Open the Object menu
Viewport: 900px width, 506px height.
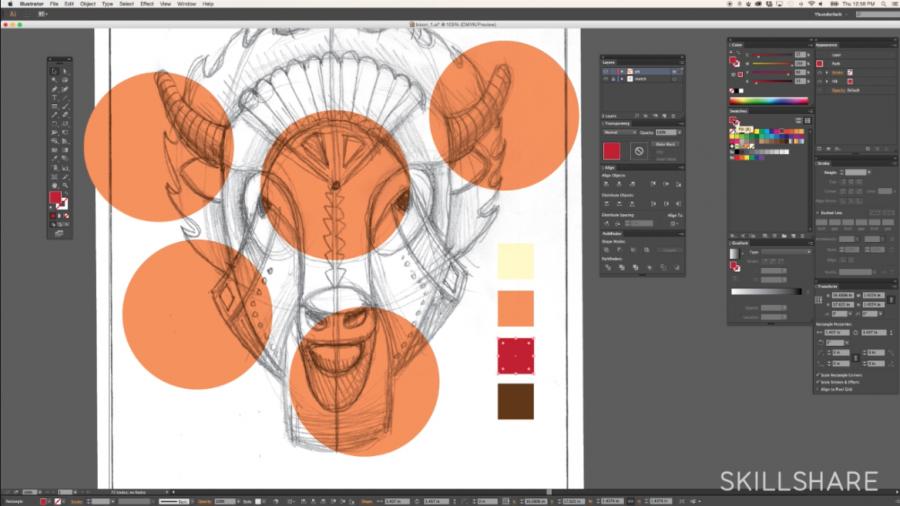tap(87, 4)
